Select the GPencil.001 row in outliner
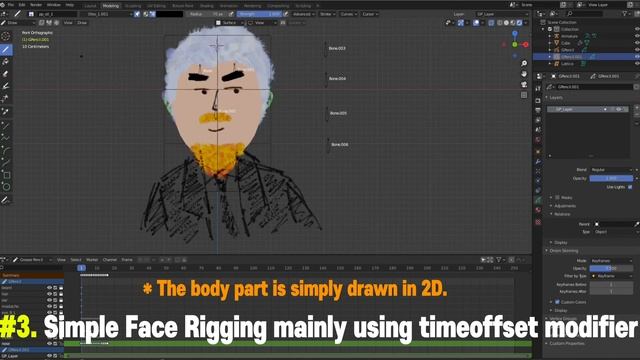Image resolution: width=640 pixels, height=360 pixels. [586, 57]
